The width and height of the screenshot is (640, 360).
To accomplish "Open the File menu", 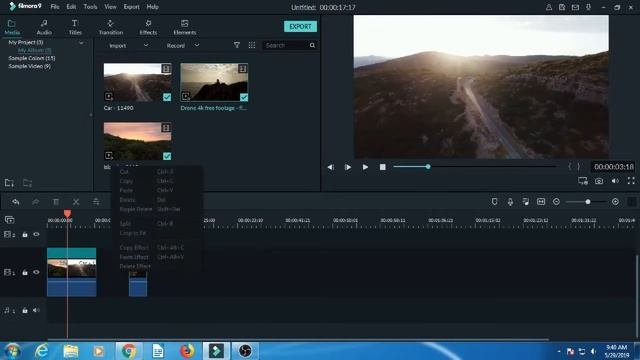I will click(x=55, y=7).
